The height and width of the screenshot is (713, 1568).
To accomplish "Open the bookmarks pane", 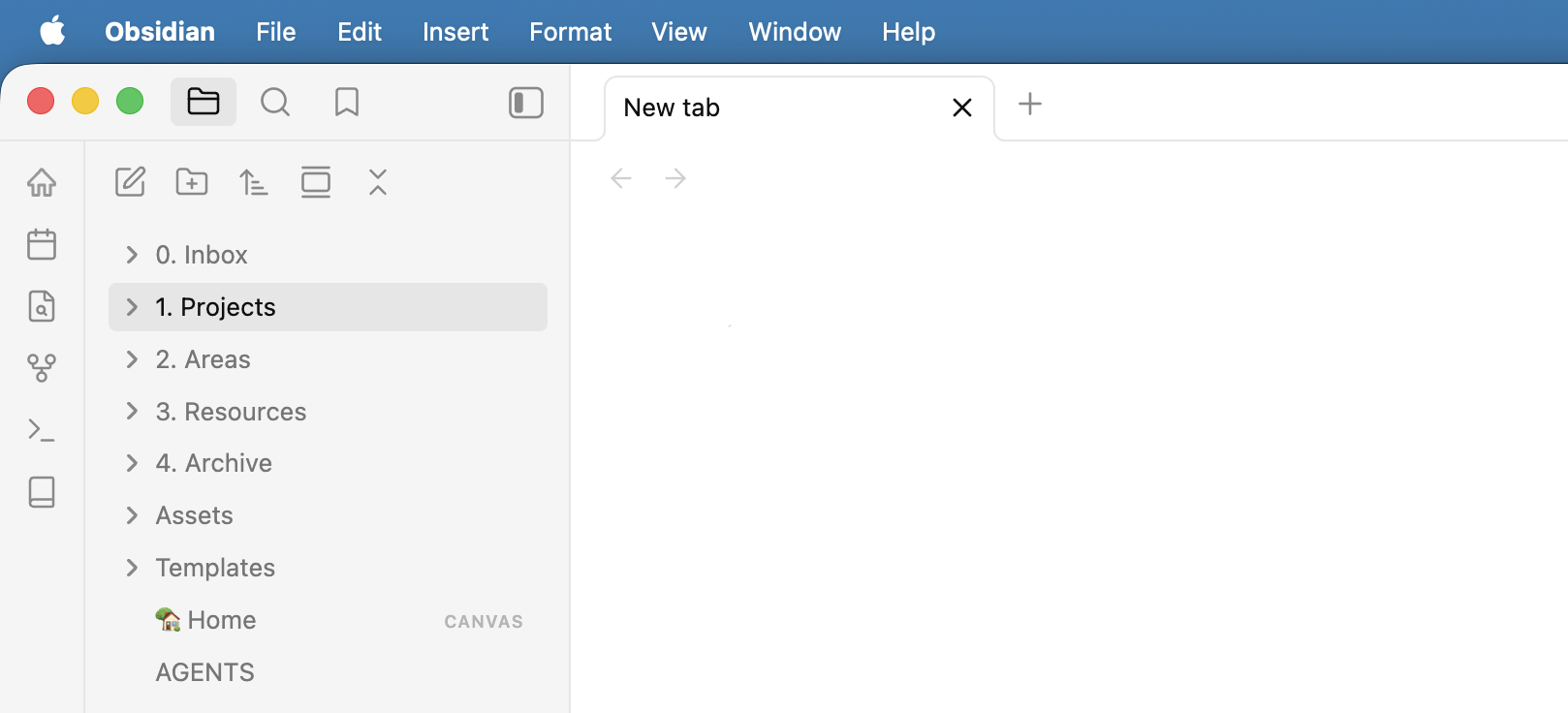I will [x=347, y=102].
